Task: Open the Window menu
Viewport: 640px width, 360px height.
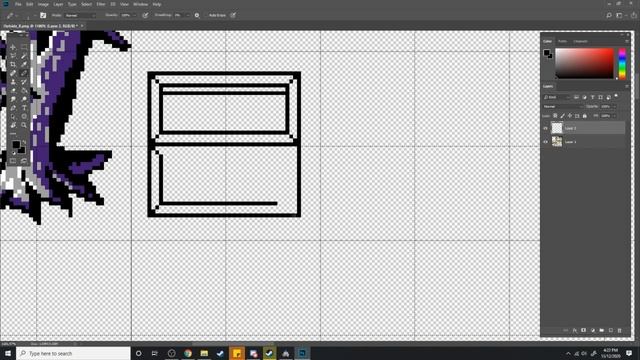Action: coord(140,4)
